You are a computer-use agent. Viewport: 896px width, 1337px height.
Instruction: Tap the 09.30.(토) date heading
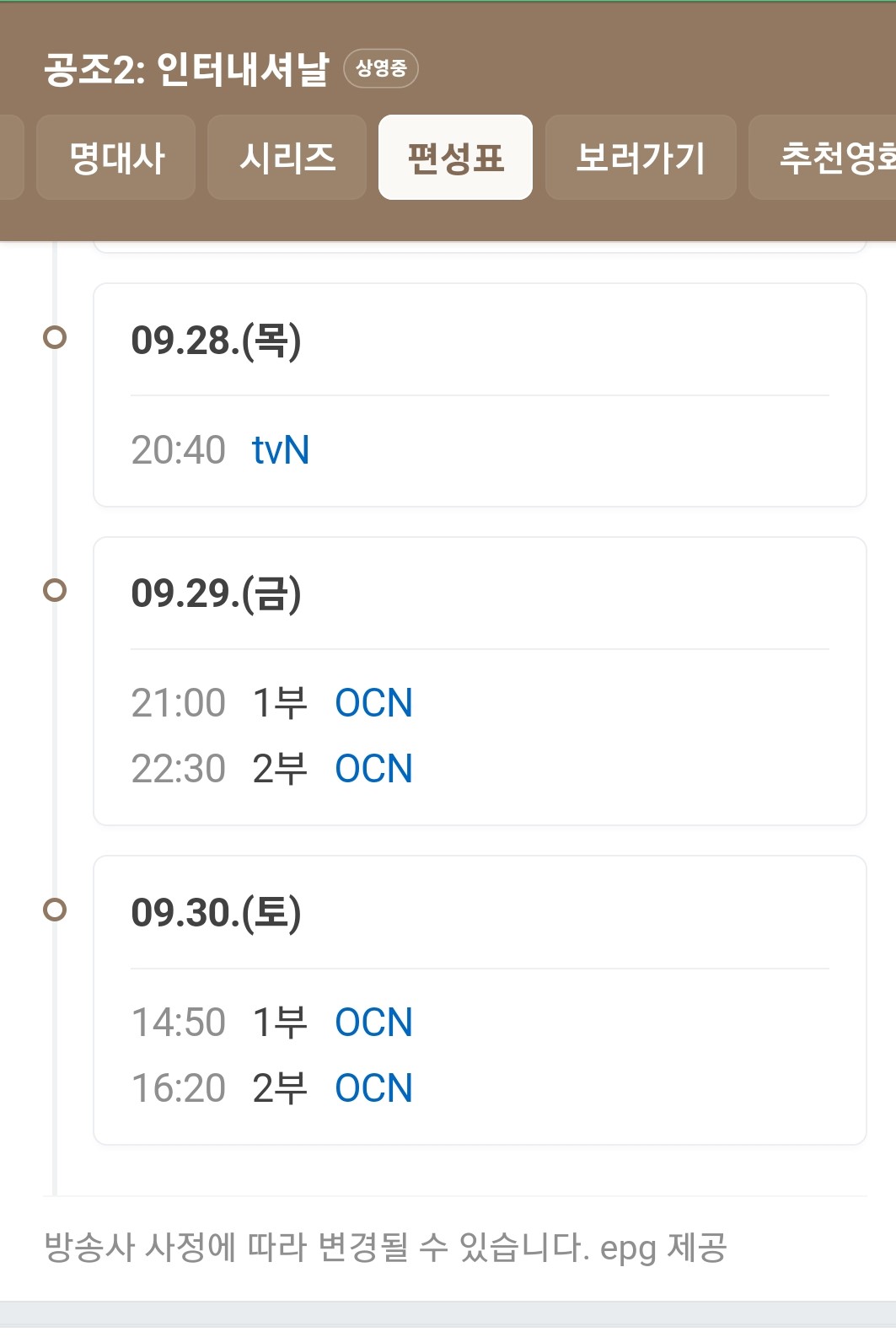pos(216,913)
